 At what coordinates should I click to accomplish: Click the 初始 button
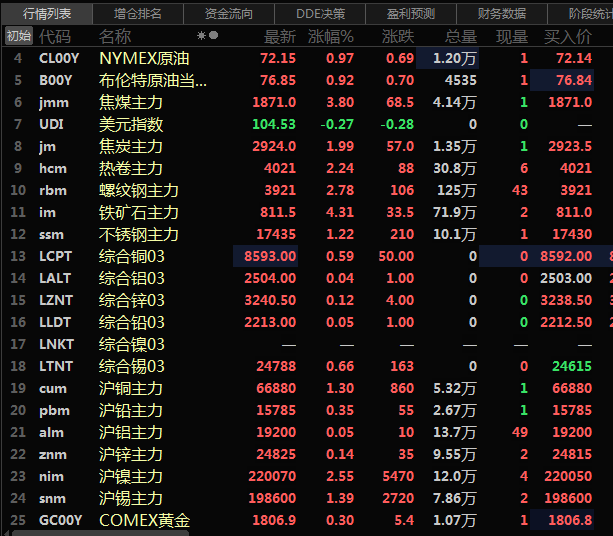click(18, 36)
